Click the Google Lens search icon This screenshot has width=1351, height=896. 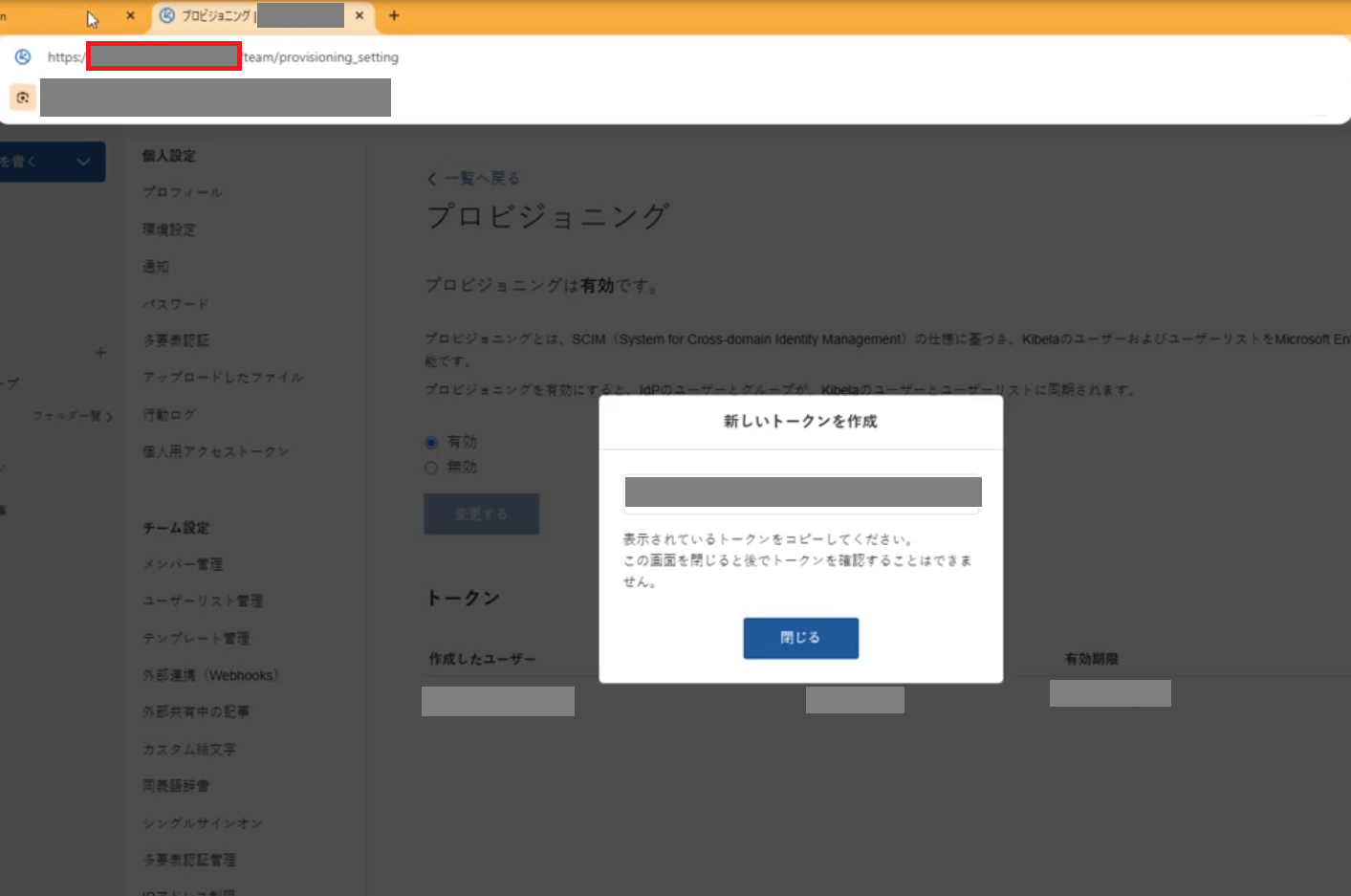click(x=23, y=98)
